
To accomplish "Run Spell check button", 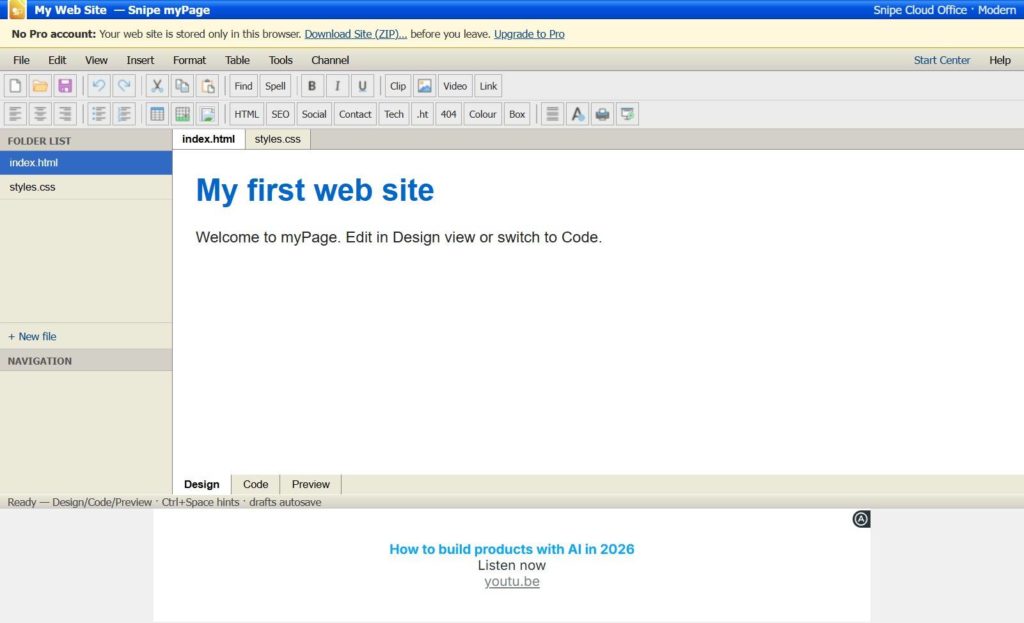I will point(276,86).
